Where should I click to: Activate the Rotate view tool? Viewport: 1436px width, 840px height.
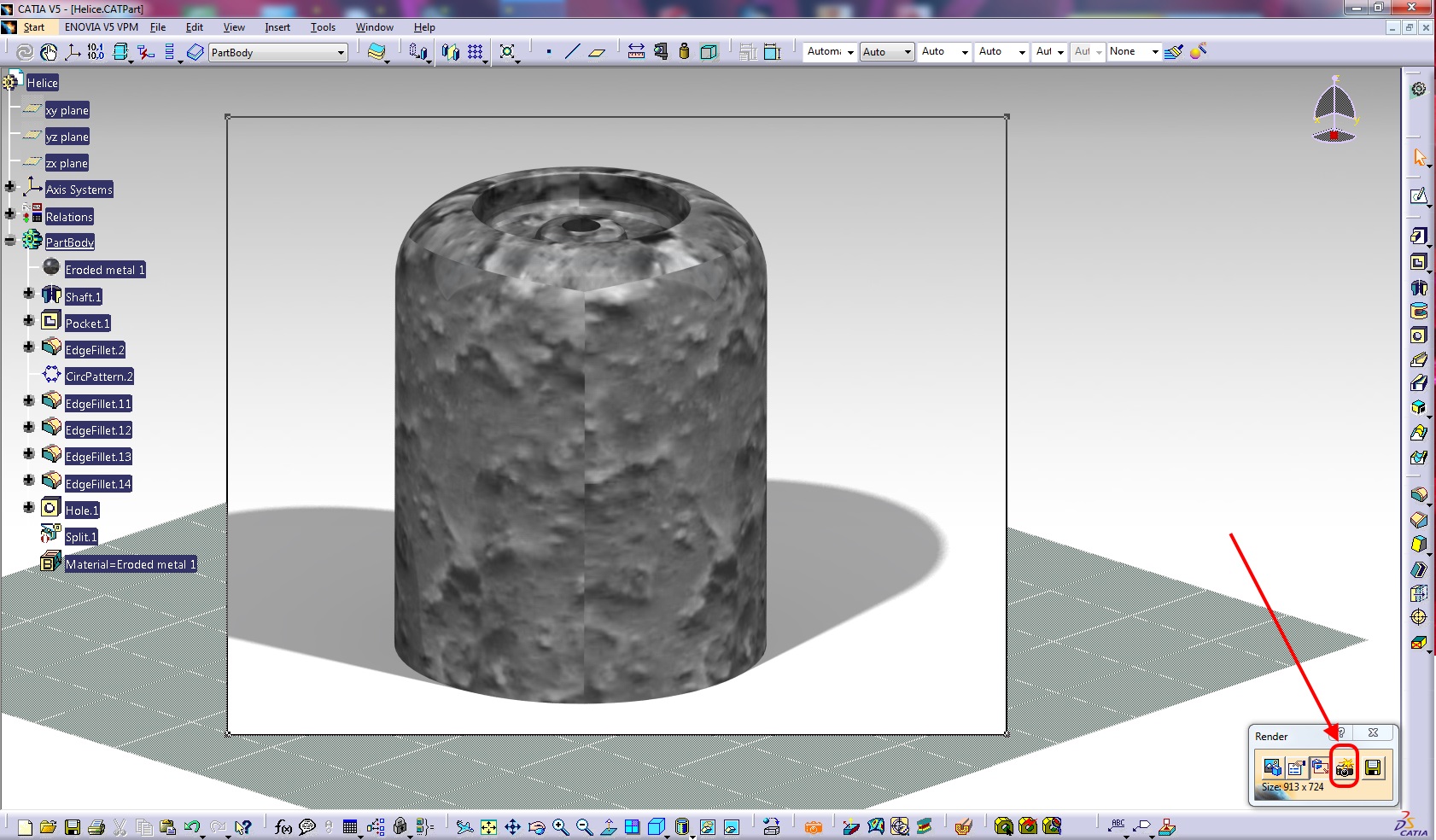536,827
